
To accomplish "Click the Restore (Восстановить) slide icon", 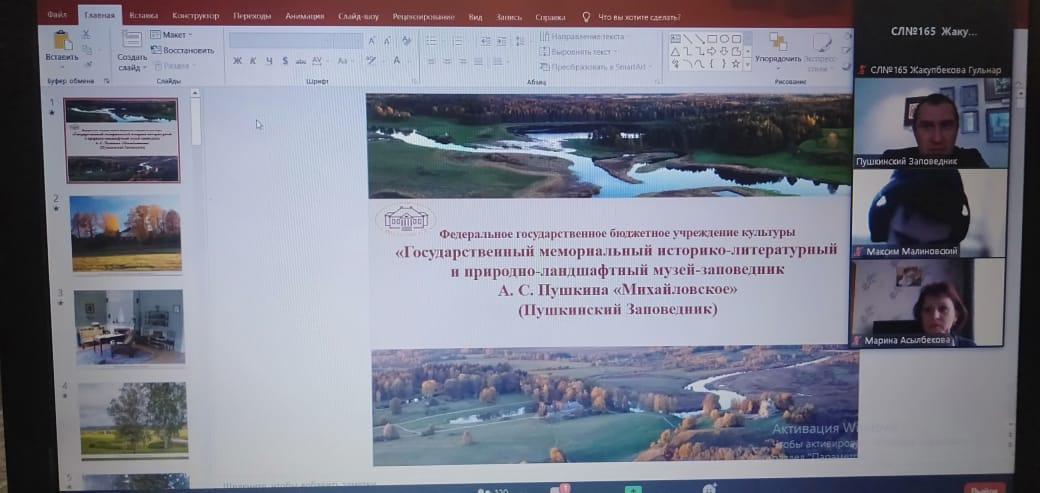I will (x=183, y=50).
